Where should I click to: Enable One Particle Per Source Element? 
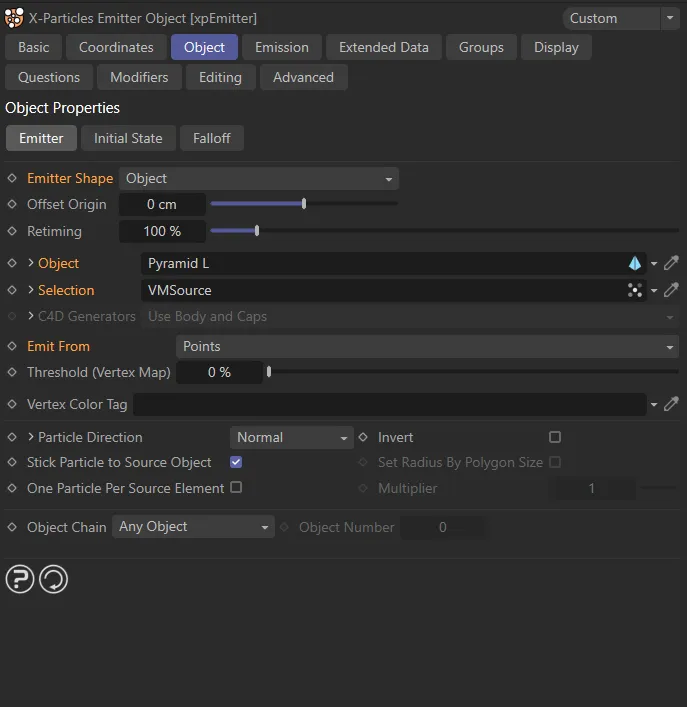tap(236, 487)
